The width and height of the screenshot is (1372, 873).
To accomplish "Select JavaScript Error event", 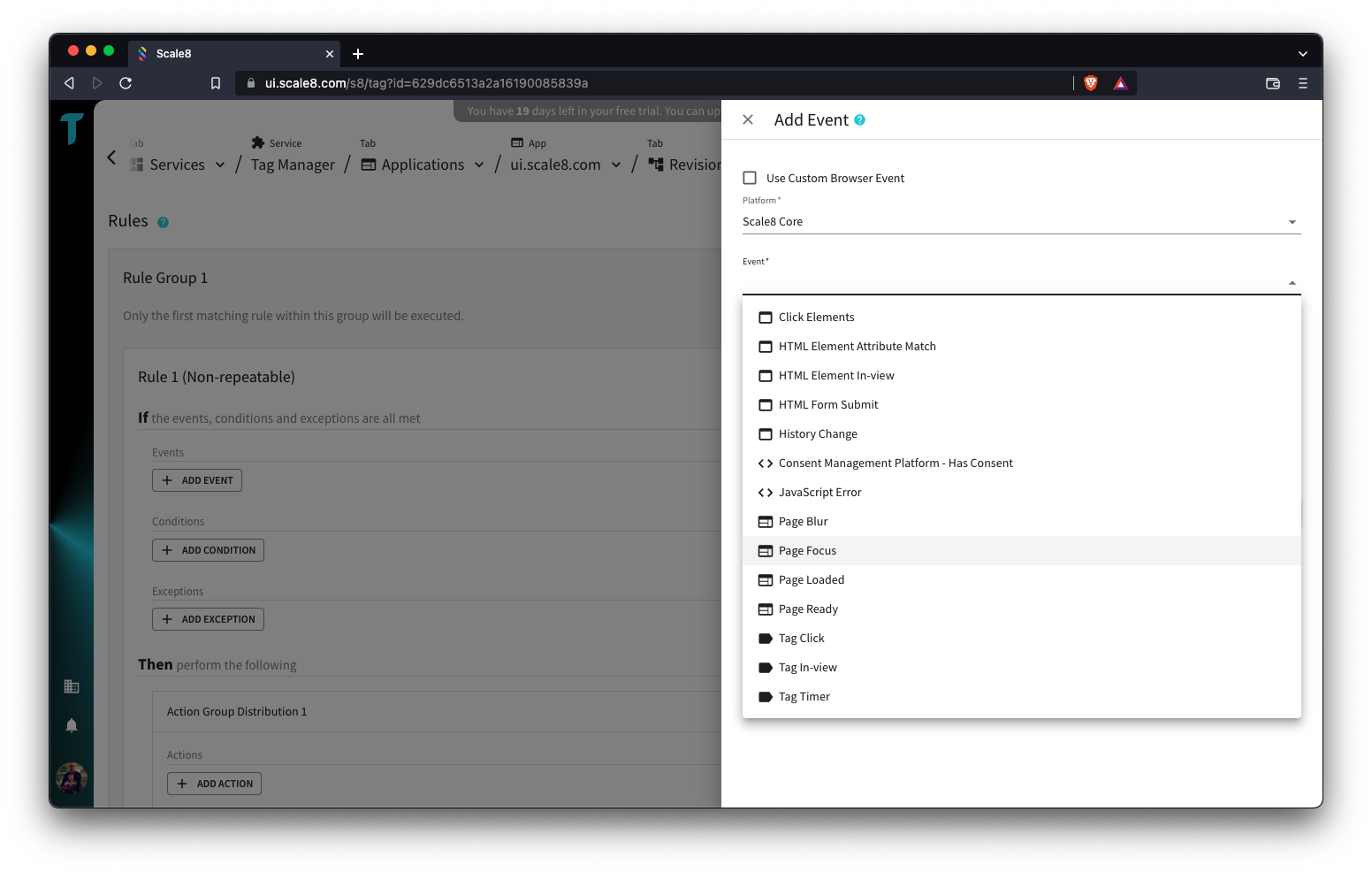I will [x=1021, y=493].
